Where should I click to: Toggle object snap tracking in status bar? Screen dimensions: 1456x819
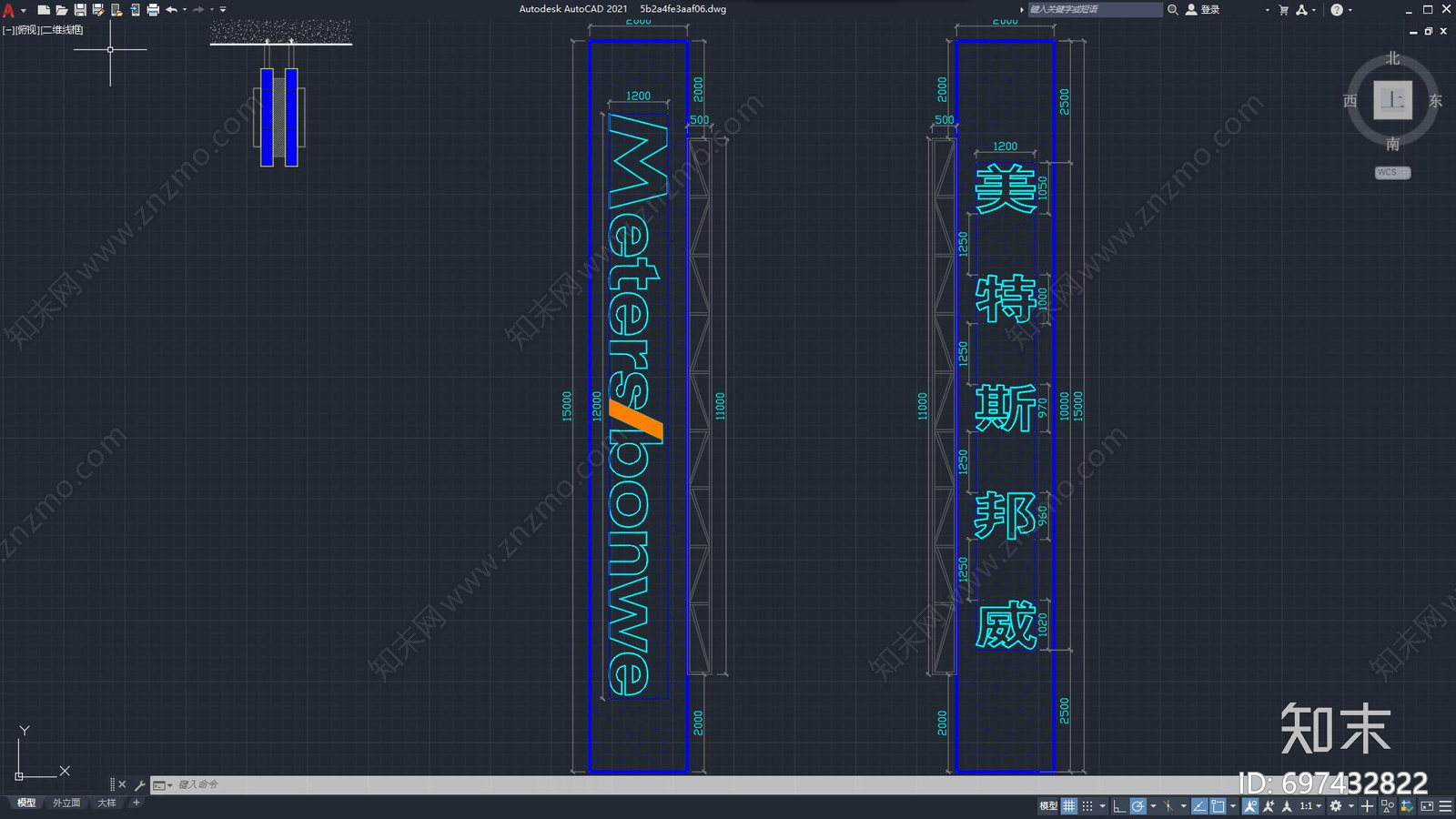tap(1199, 805)
